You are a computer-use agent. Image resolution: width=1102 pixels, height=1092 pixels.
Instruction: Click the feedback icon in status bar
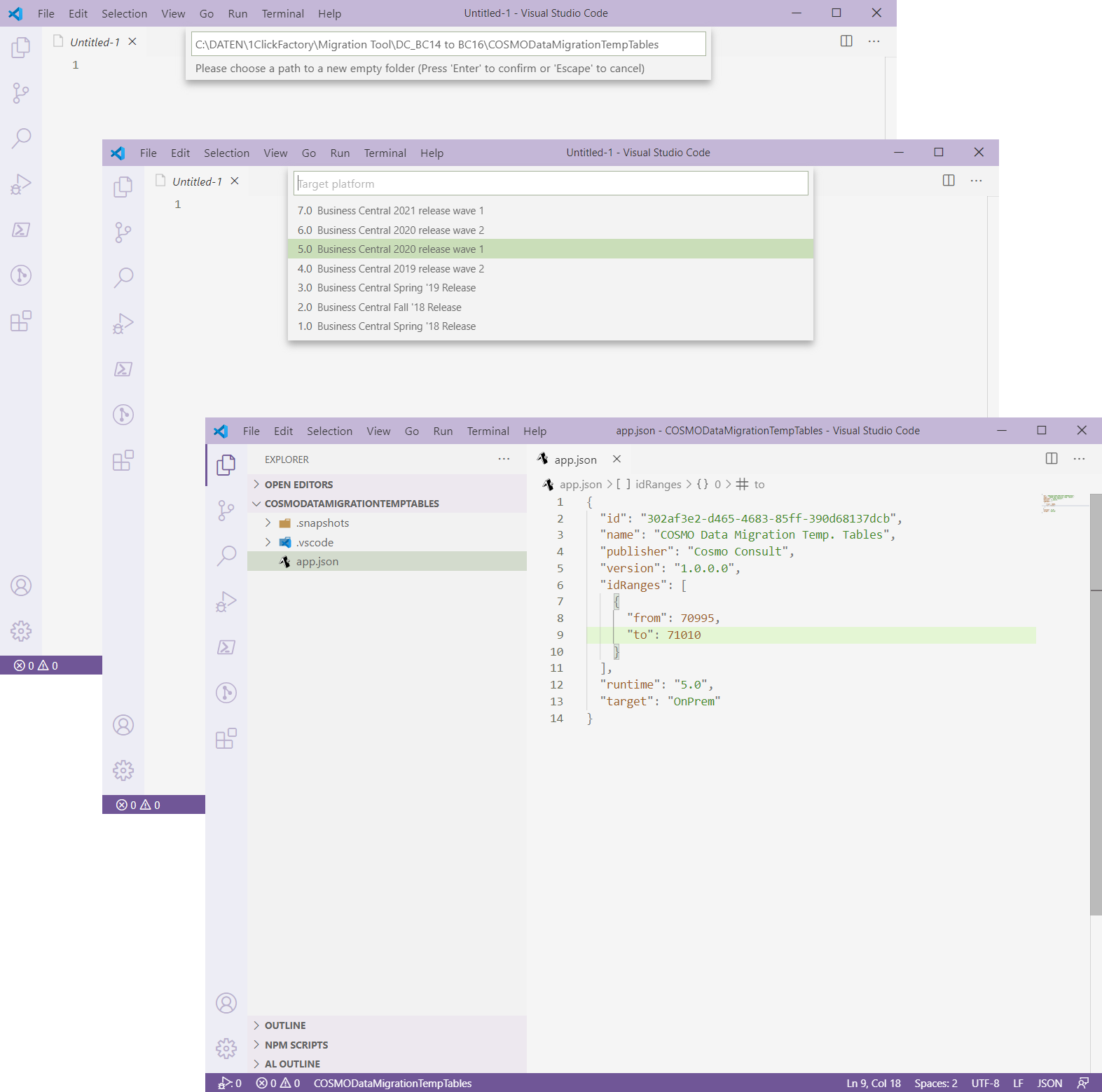(1082, 1083)
